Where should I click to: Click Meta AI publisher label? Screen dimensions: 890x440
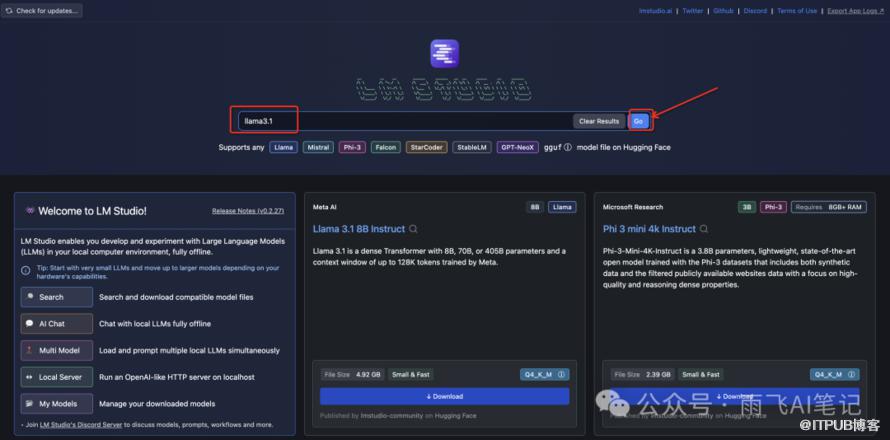tap(325, 207)
